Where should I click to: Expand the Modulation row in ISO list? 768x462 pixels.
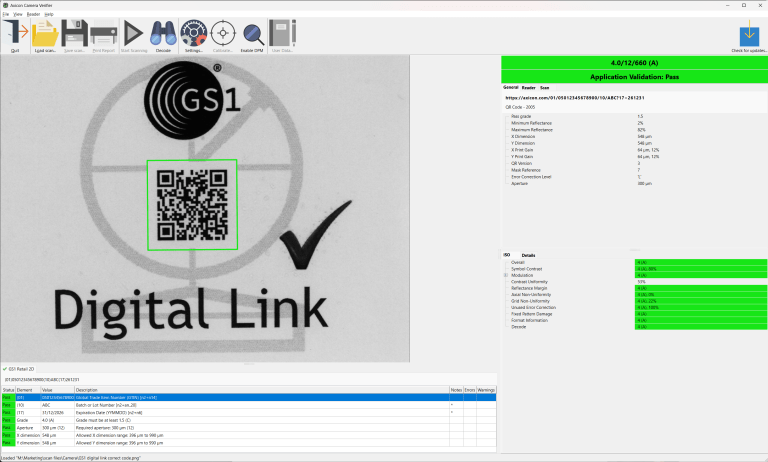click(x=507, y=275)
